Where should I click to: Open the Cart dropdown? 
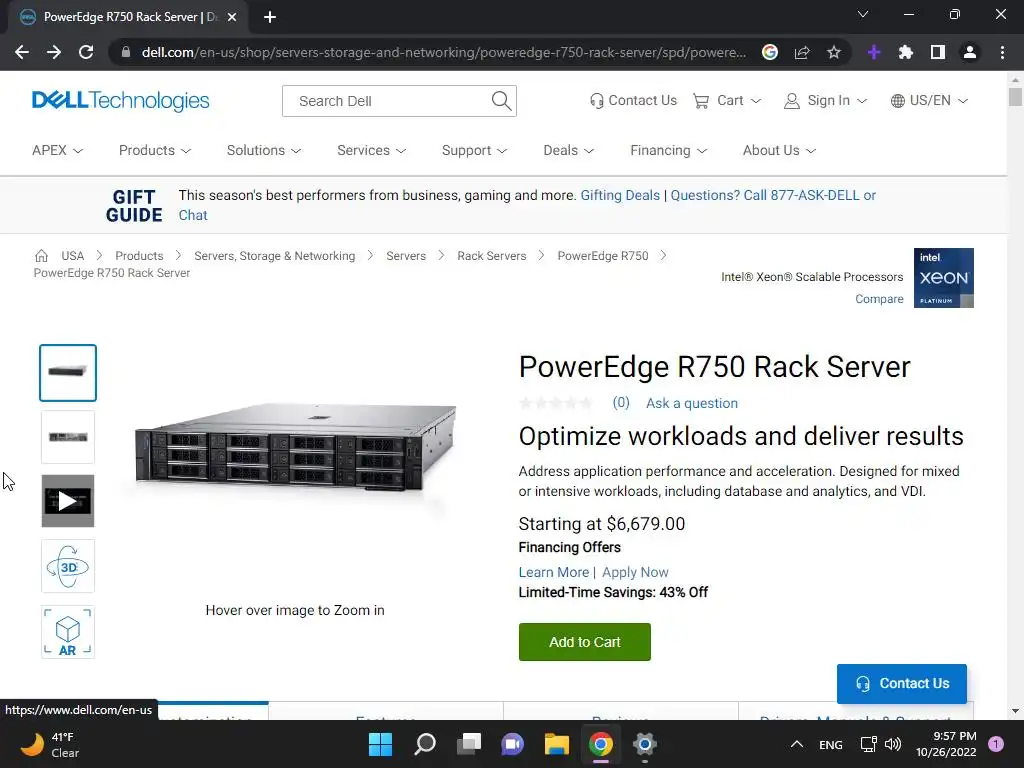tap(727, 101)
